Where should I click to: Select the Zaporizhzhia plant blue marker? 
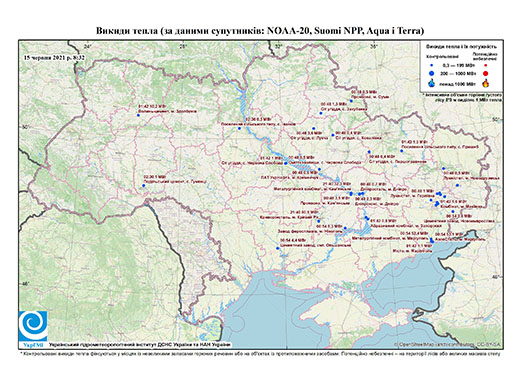click(367, 218)
